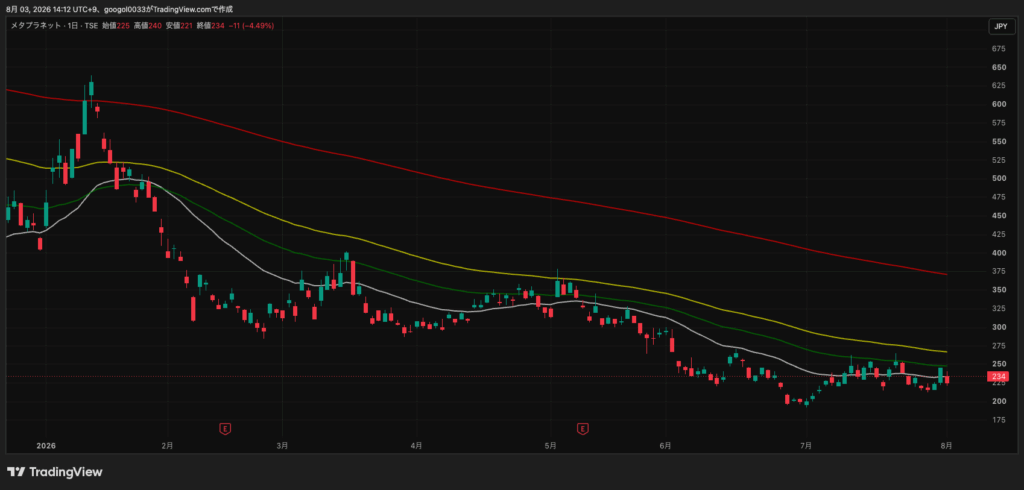Click 375 on the price axis
1024x490 pixels.
coord(999,271)
